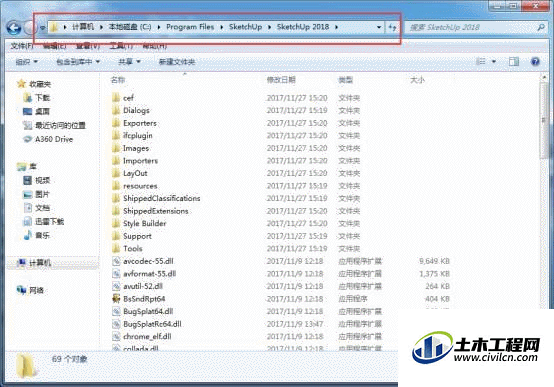Select the ifcplugin folder icon
Screen dimensions: 554x387
point(116,135)
